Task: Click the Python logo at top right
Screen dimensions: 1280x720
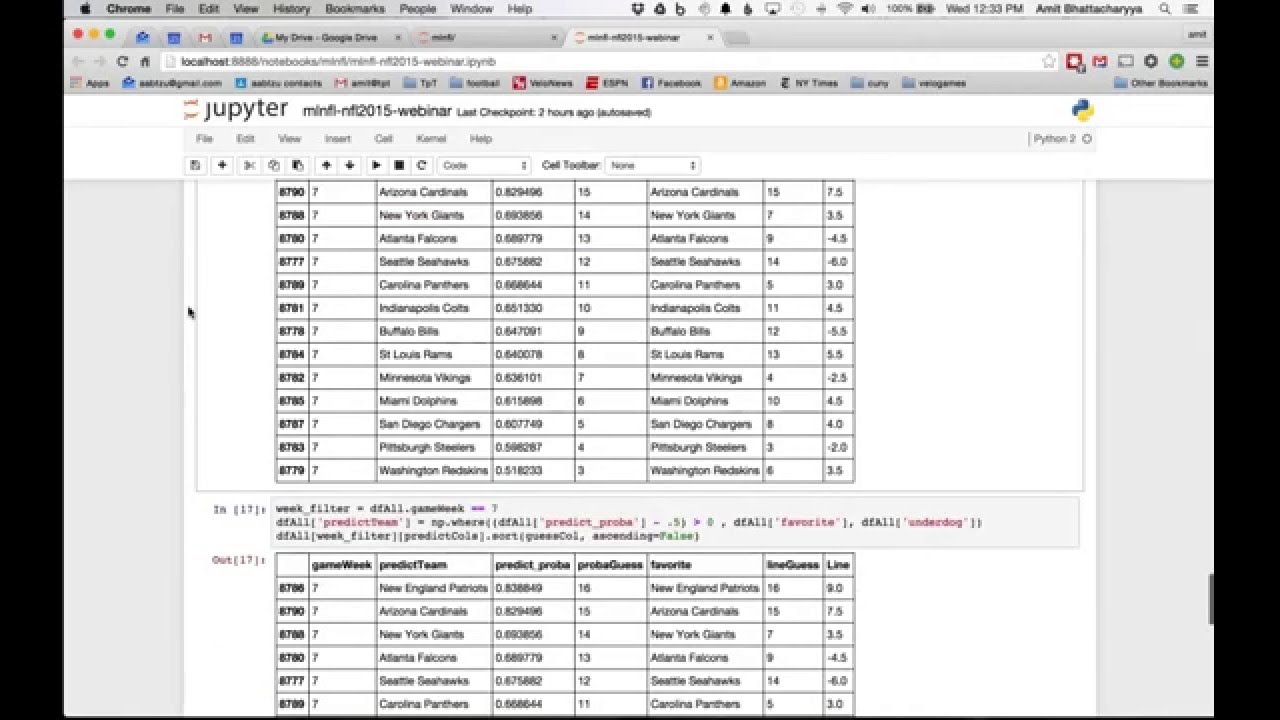Action: (x=1082, y=111)
